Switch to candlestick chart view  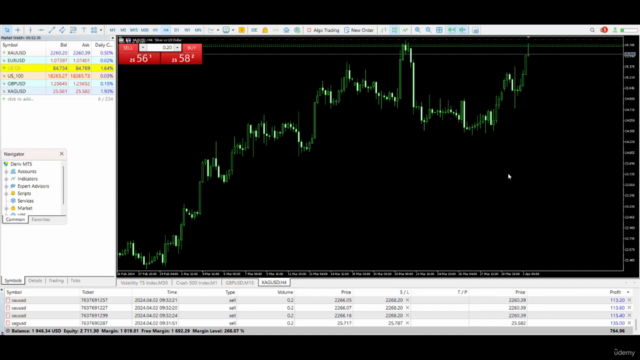tap(394, 30)
